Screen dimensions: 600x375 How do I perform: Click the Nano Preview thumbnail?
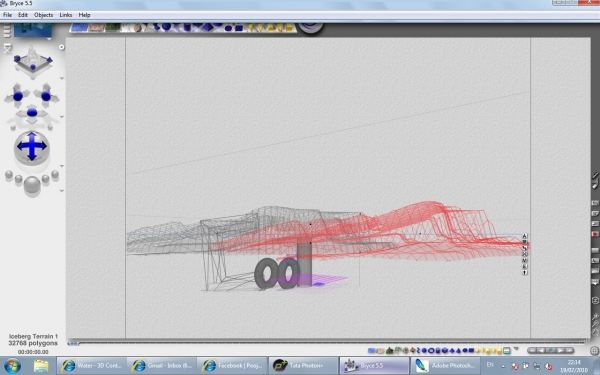[33, 30]
